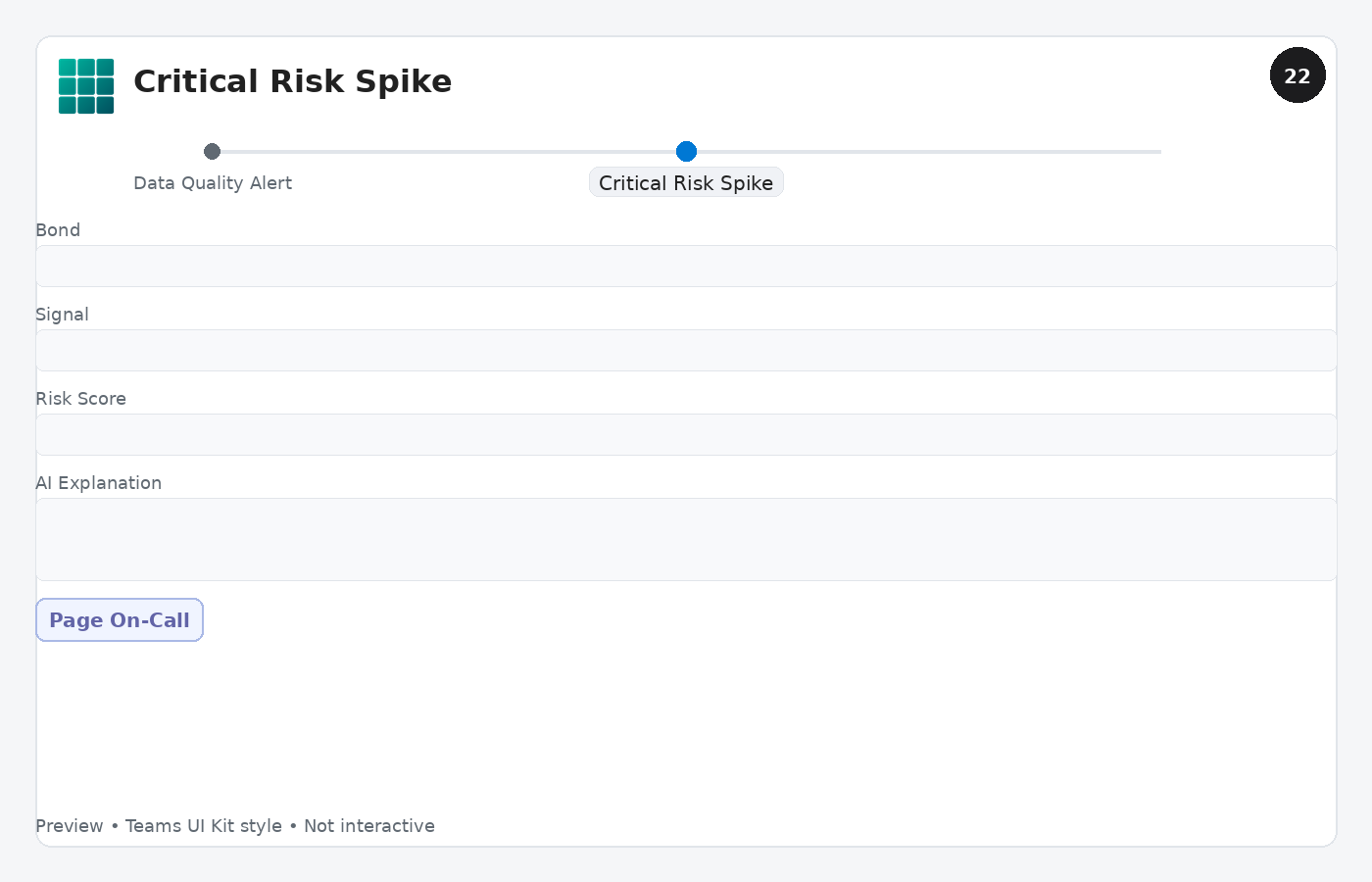Select the gray Data Quality Alert step dot
This screenshot has height=882, width=1372.
tap(212, 151)
